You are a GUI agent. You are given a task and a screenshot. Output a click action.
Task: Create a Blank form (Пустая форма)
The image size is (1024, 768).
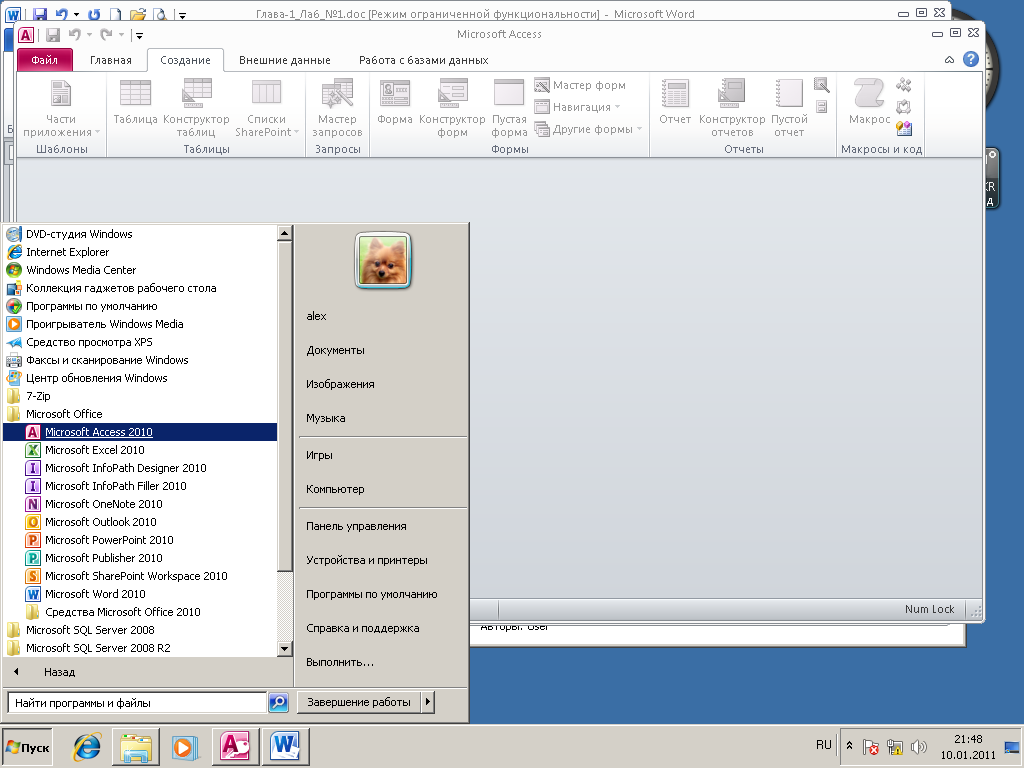[509, 108]
